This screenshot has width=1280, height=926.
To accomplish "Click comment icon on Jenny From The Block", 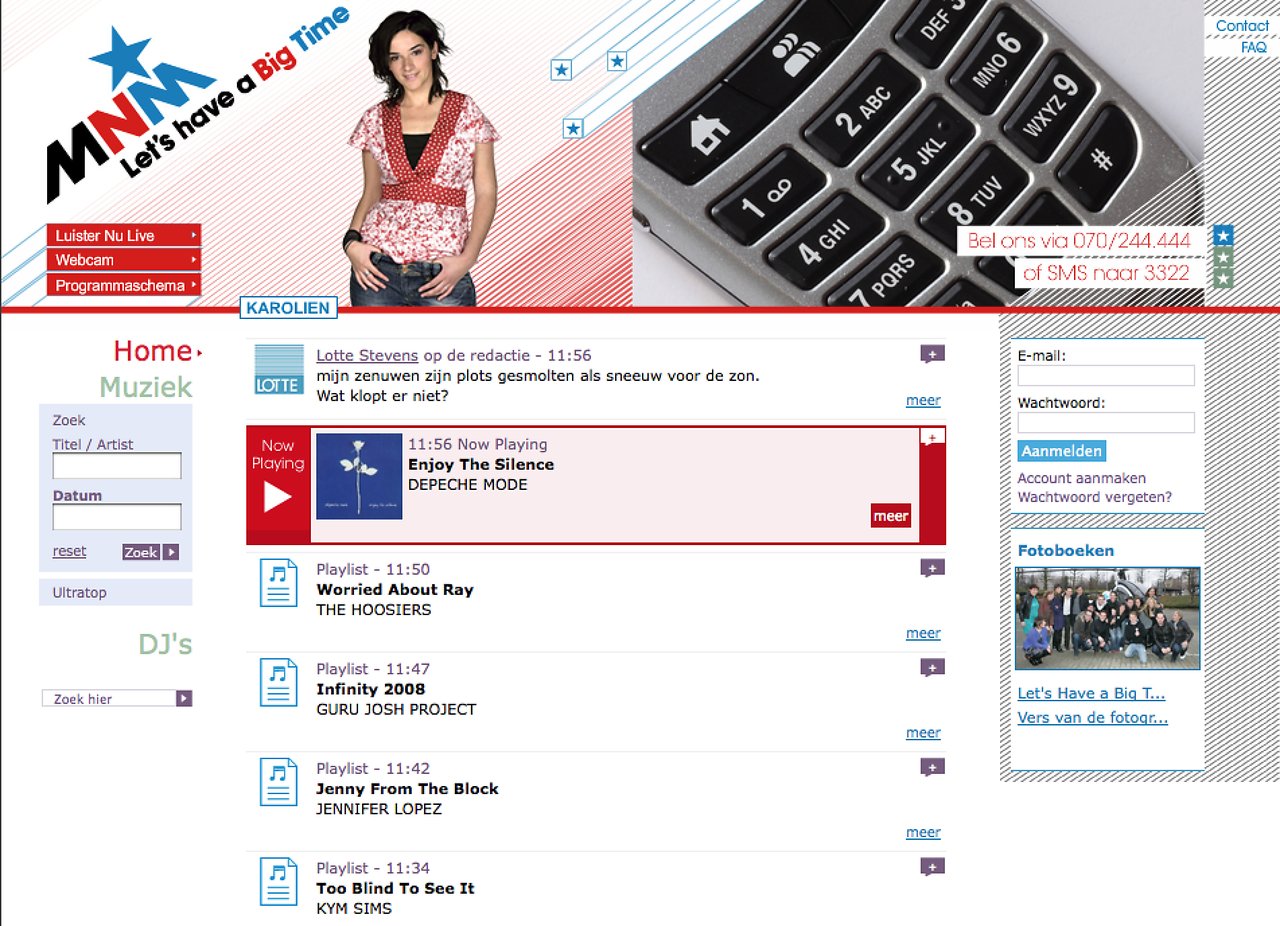I will pyautogui.click(x=932, y=767).
